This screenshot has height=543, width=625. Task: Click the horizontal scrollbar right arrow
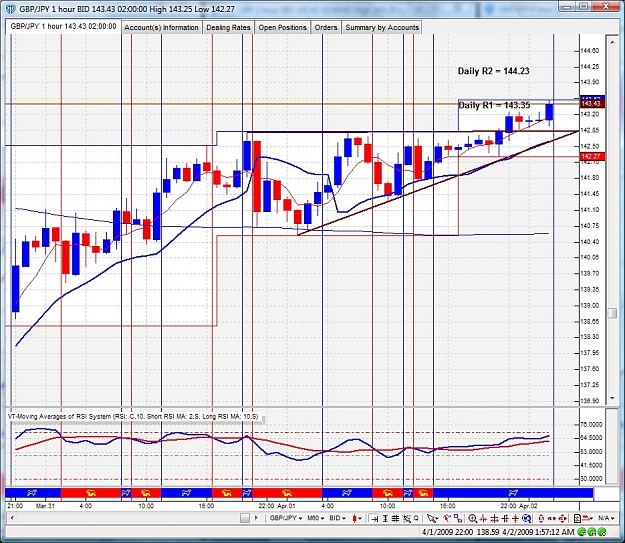coord(256,518)
